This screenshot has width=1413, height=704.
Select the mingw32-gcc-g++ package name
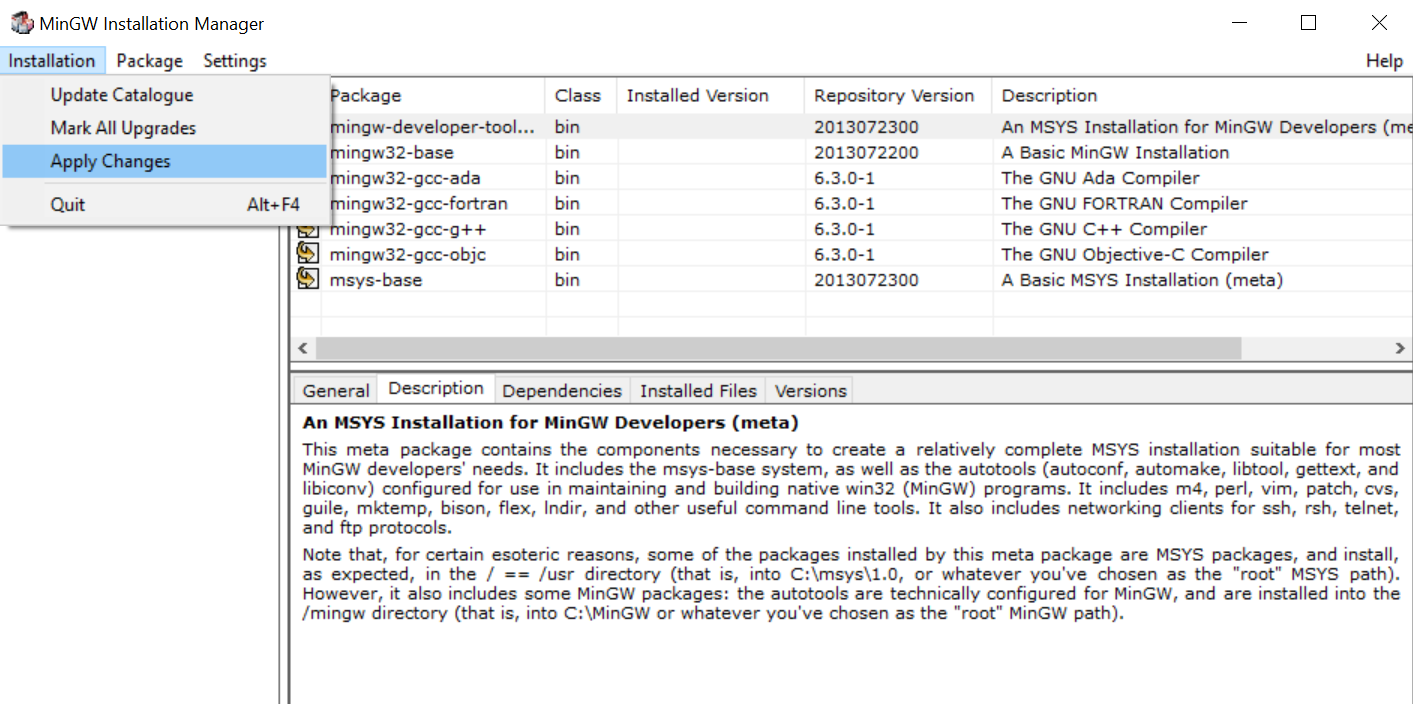pos(408,229)
